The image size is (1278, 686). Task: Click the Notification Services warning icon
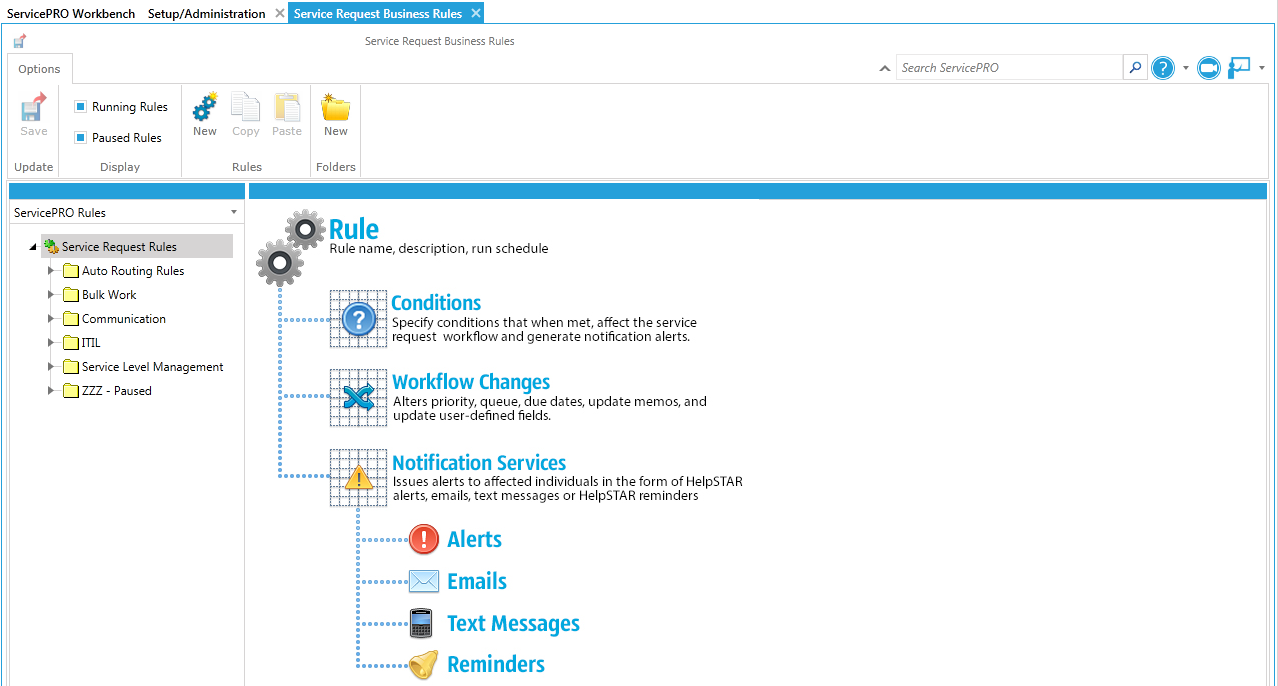[x=359, y=478]
